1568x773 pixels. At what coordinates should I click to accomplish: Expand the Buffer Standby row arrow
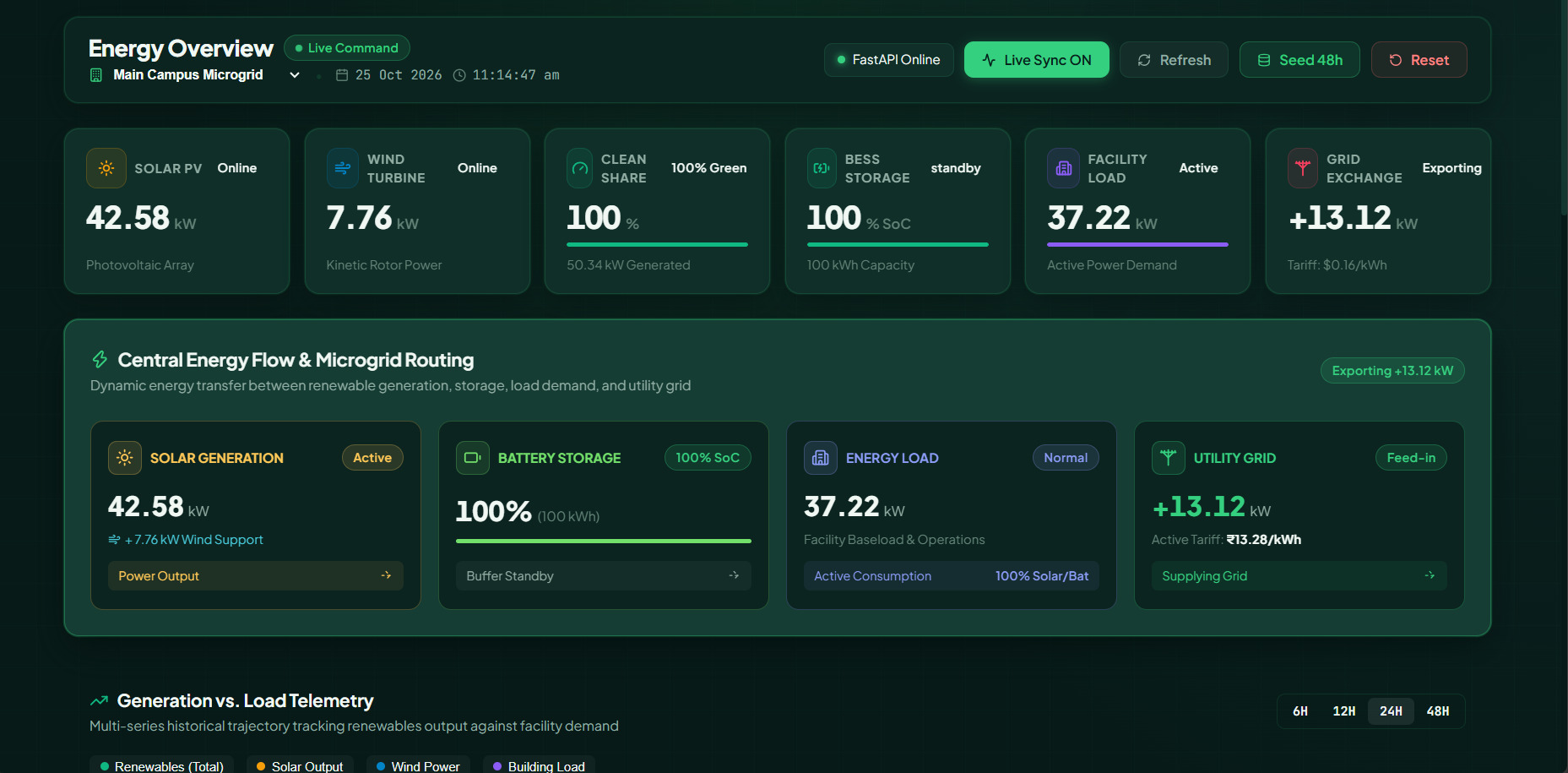tap(734, 575)
